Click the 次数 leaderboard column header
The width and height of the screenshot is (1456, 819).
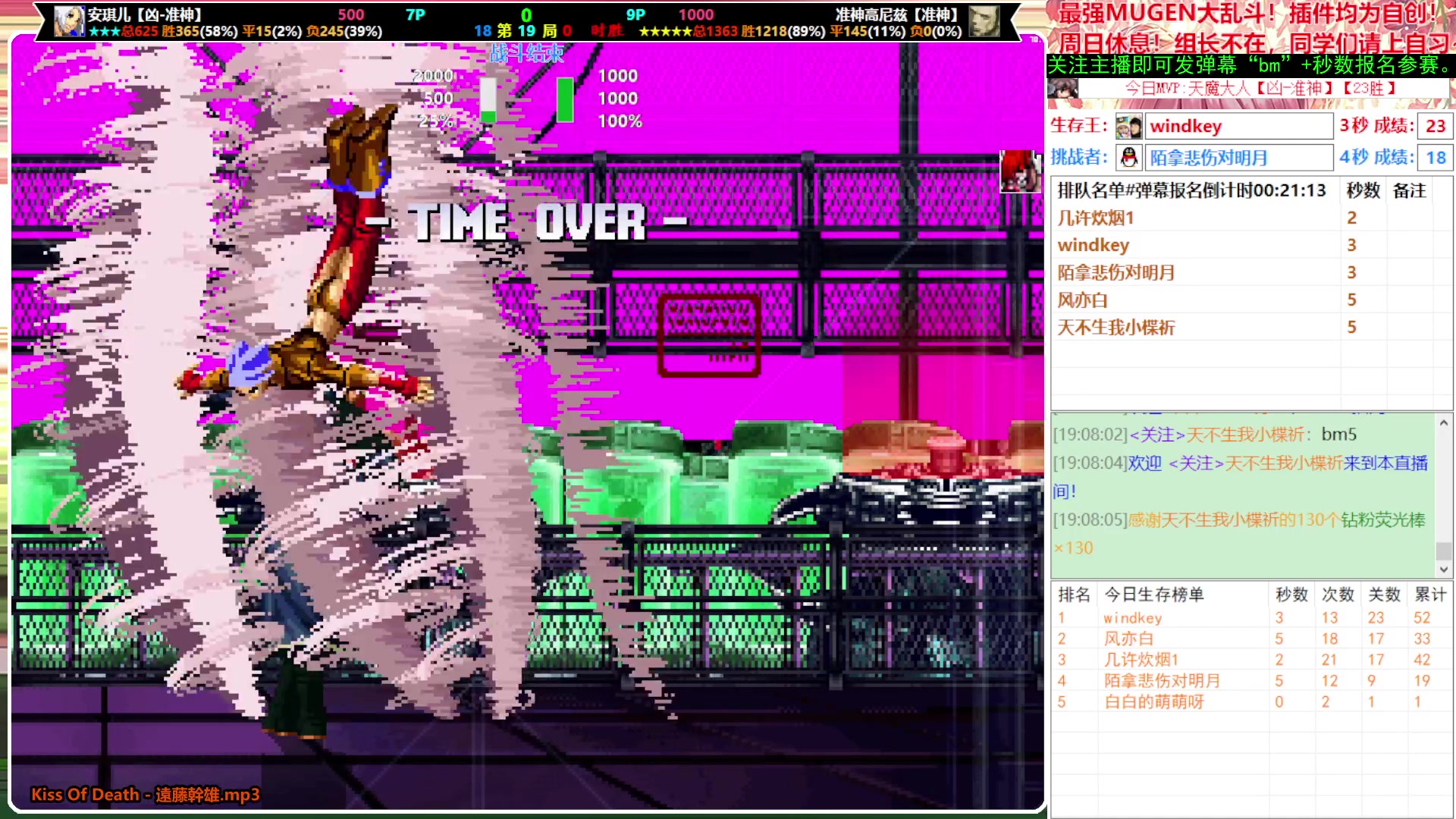[x=1338, y=595]
